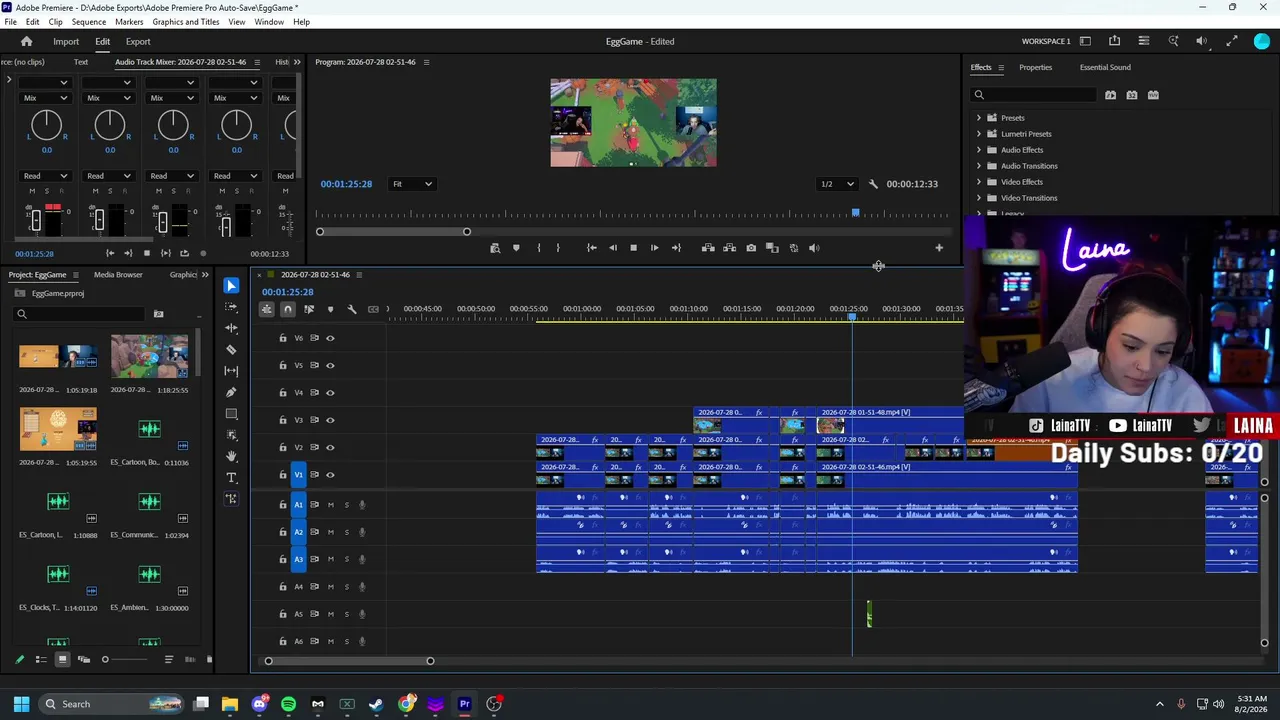Choose the Ripple Edit tool
The width and height of the screenshot is (1280, 720).
coord(231,328)
